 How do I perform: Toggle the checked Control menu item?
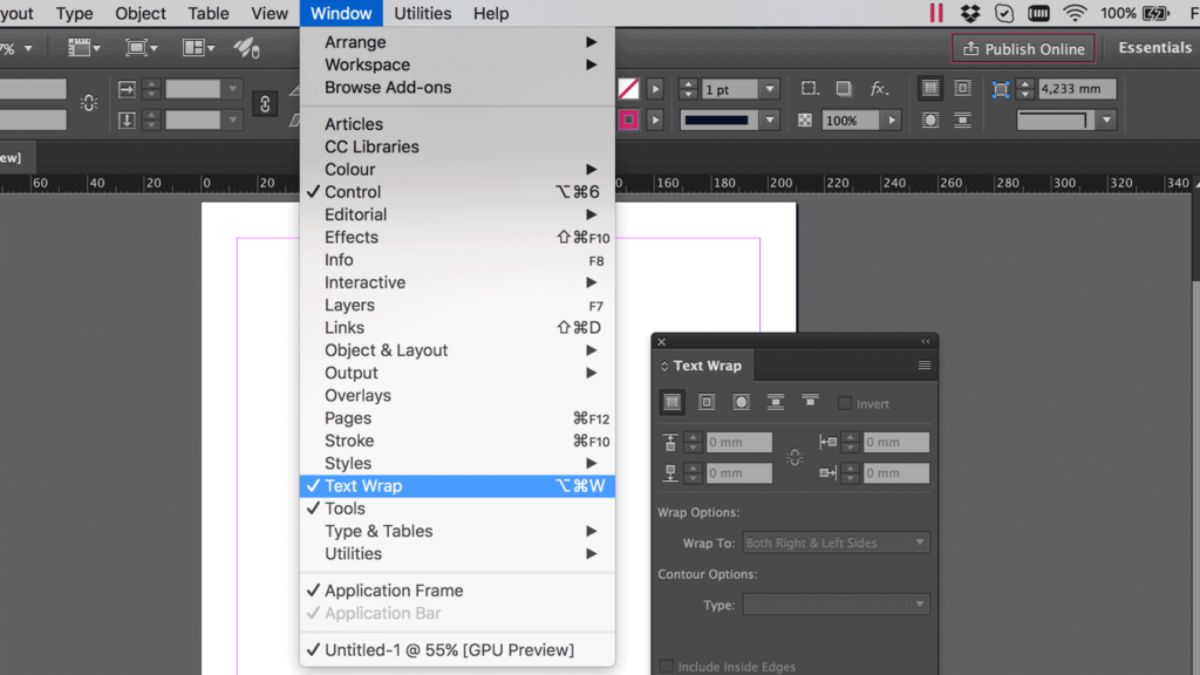(x=457, y=192)
